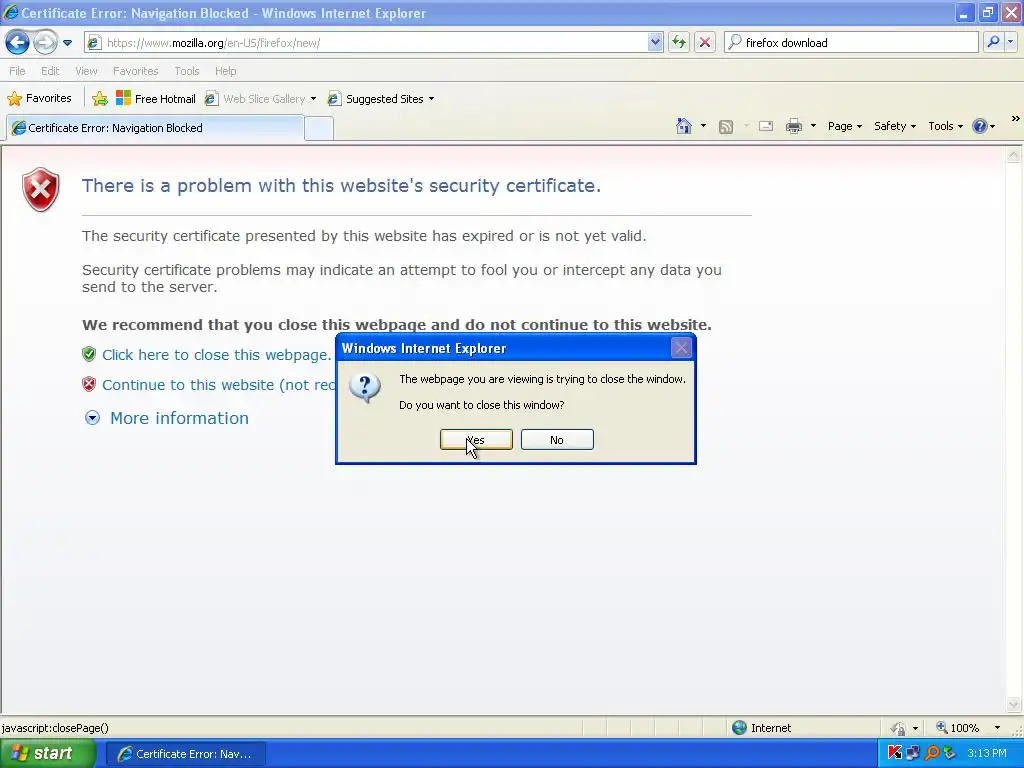Click the Internet security zone indicator

pyautogui.click(x=761, y=728)
